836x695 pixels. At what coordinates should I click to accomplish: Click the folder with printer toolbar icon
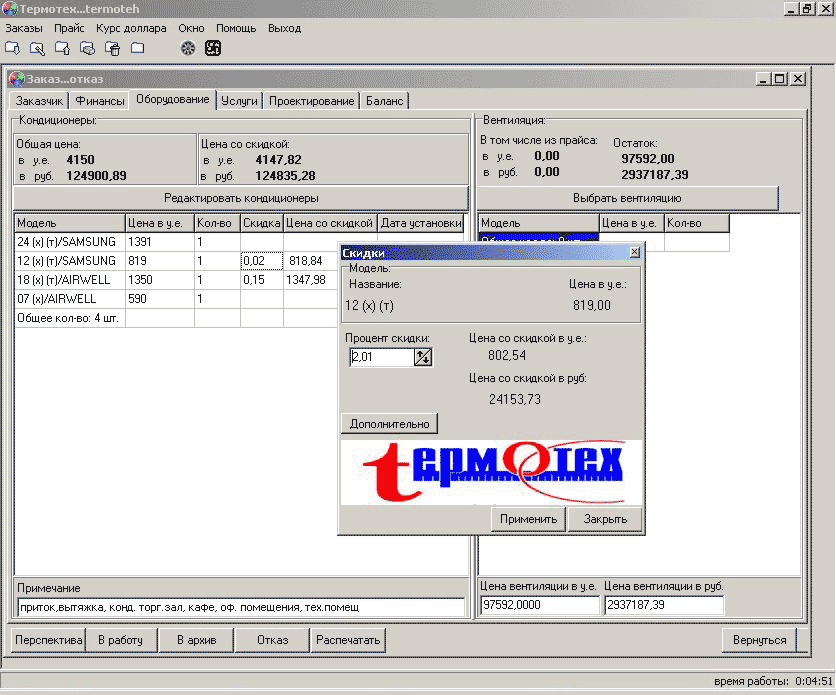click(x=87, y=49)
